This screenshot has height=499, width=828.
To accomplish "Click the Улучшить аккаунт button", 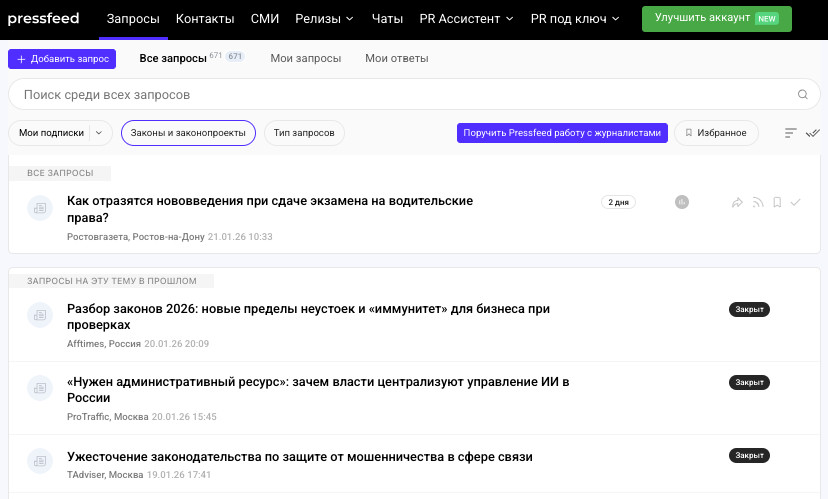I will (x=716, y=18).
